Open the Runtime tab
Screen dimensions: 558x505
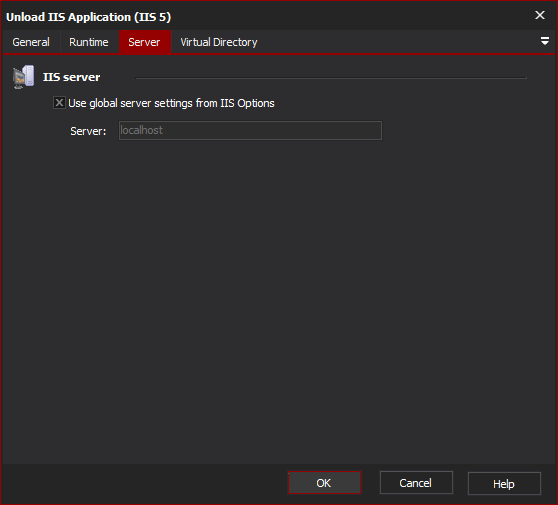coord(89,42)
